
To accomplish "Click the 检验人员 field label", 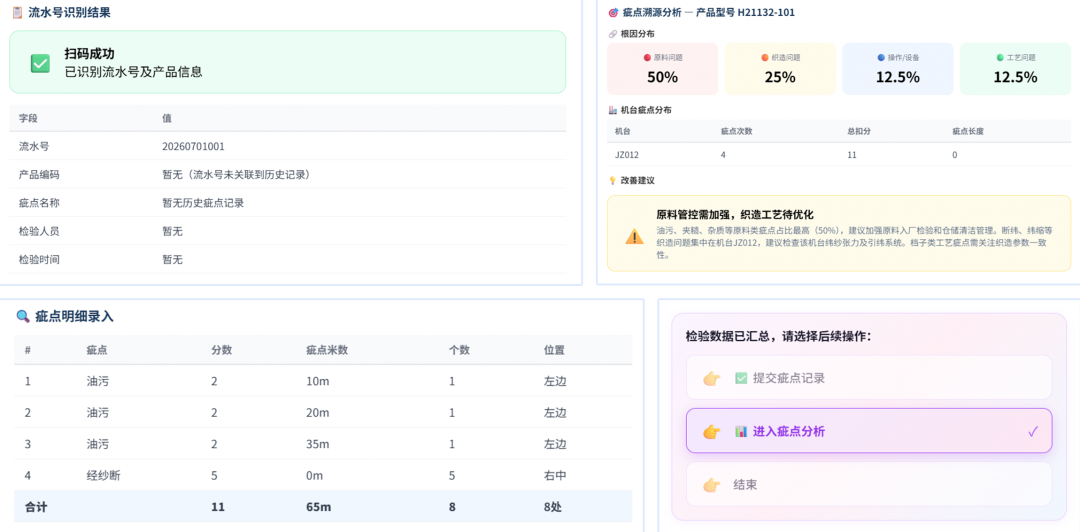I will point(39,232).
